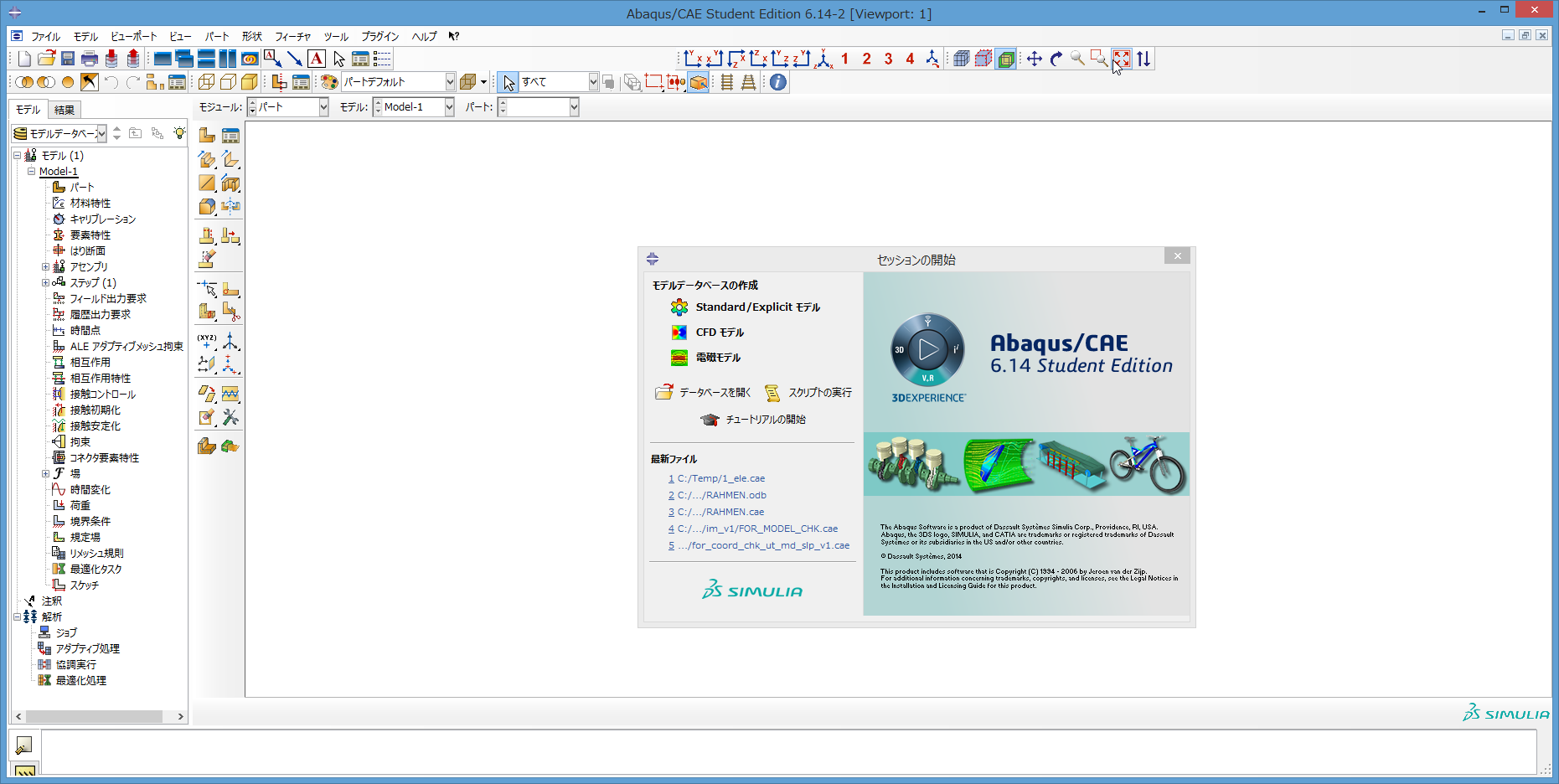The image size is (1559, 784).
Task: Click the message area input field
Action: [789, 751]
